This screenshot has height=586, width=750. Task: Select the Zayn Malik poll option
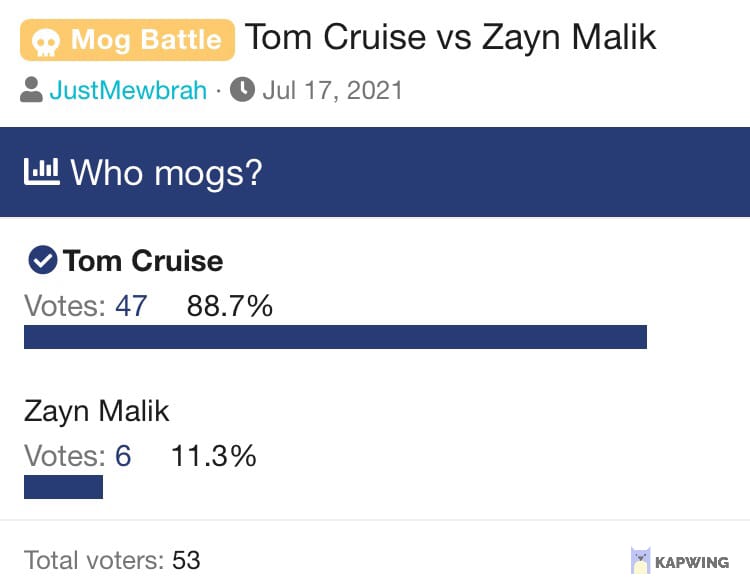[x=97, y=411]
